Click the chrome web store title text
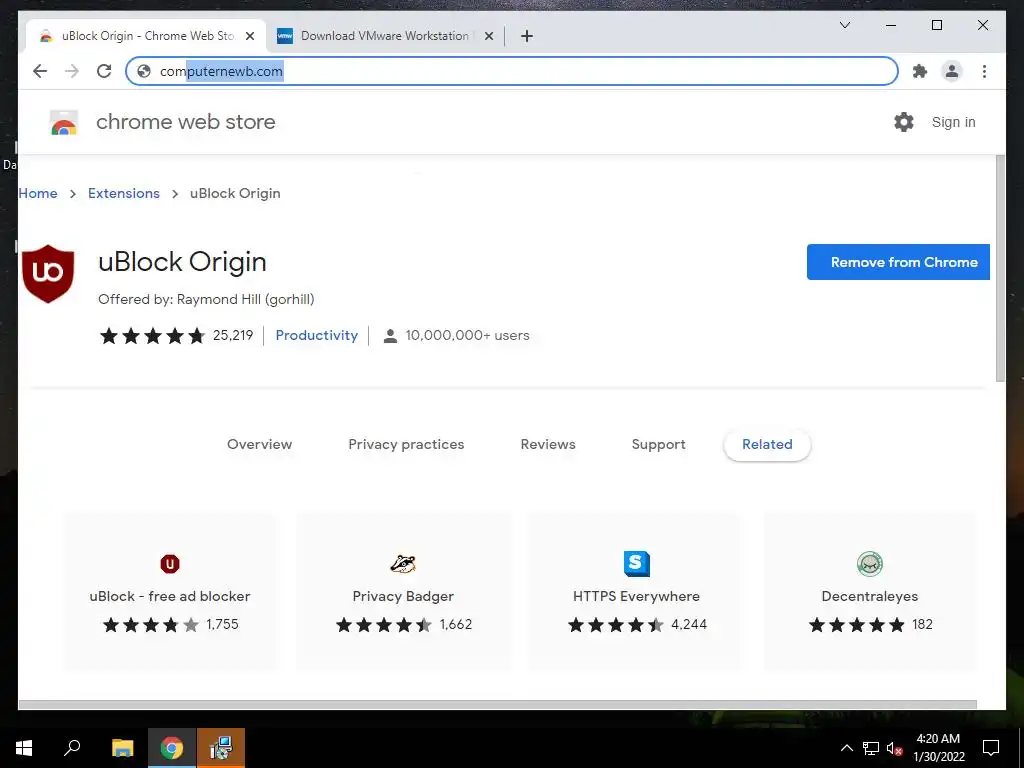The height and width of the screenshot is (768, 1024). coord(185,122)
